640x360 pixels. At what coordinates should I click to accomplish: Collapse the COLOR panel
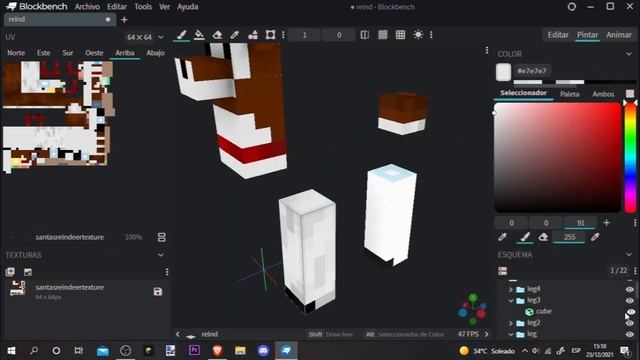[x=629, y=54]
